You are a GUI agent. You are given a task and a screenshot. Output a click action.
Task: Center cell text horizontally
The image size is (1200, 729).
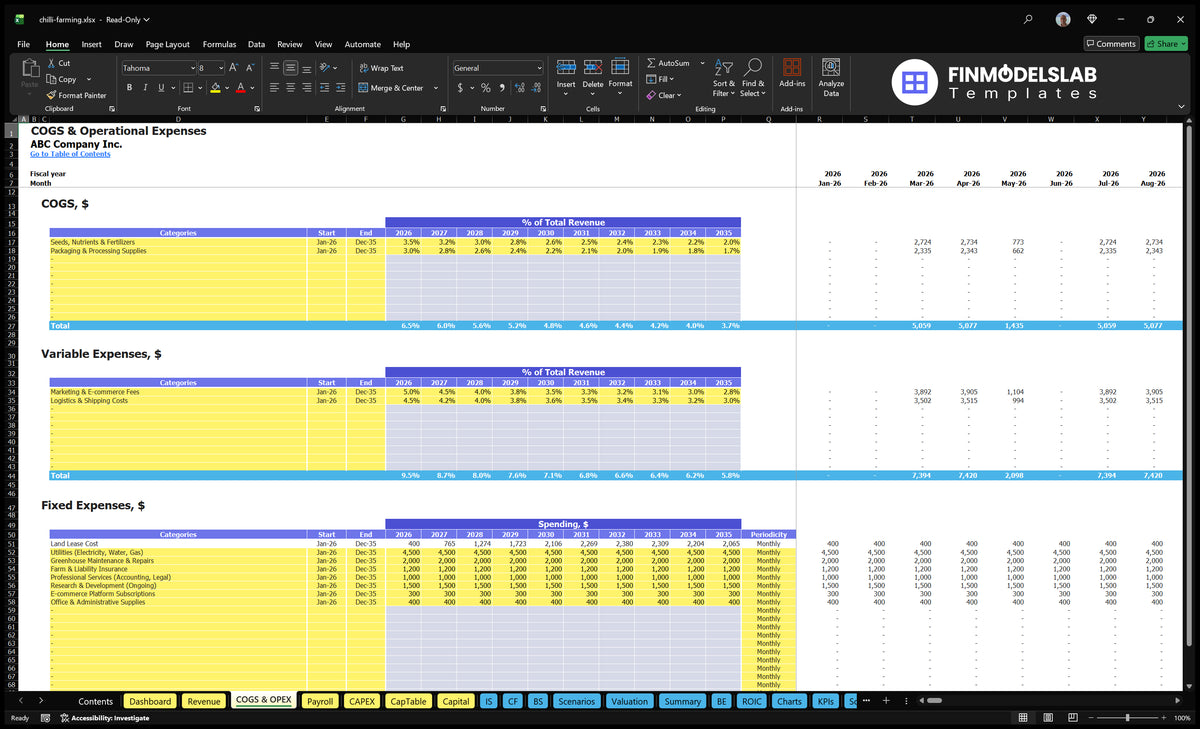[291, 88]
